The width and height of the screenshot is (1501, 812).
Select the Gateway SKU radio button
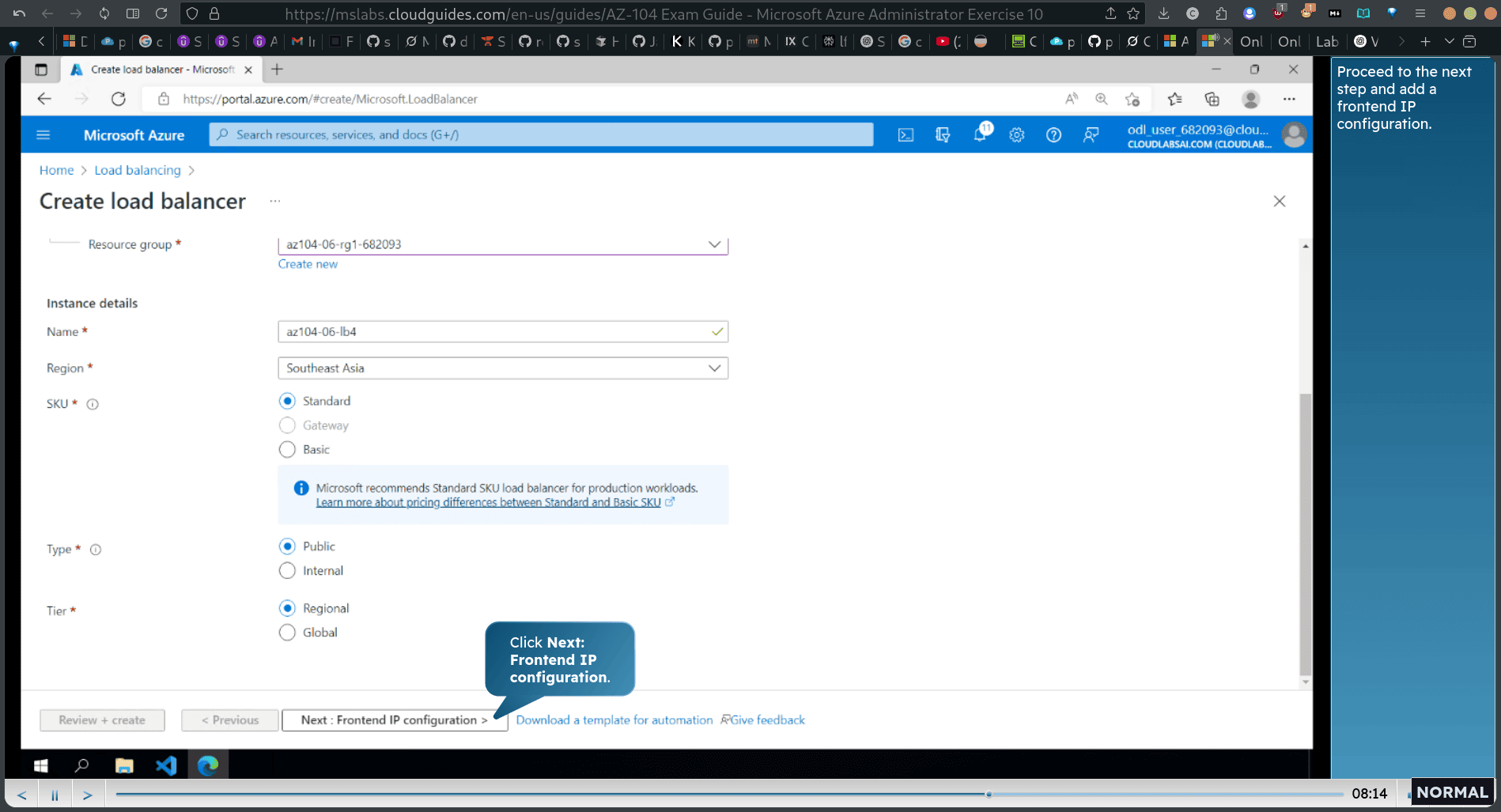(287, 425)
